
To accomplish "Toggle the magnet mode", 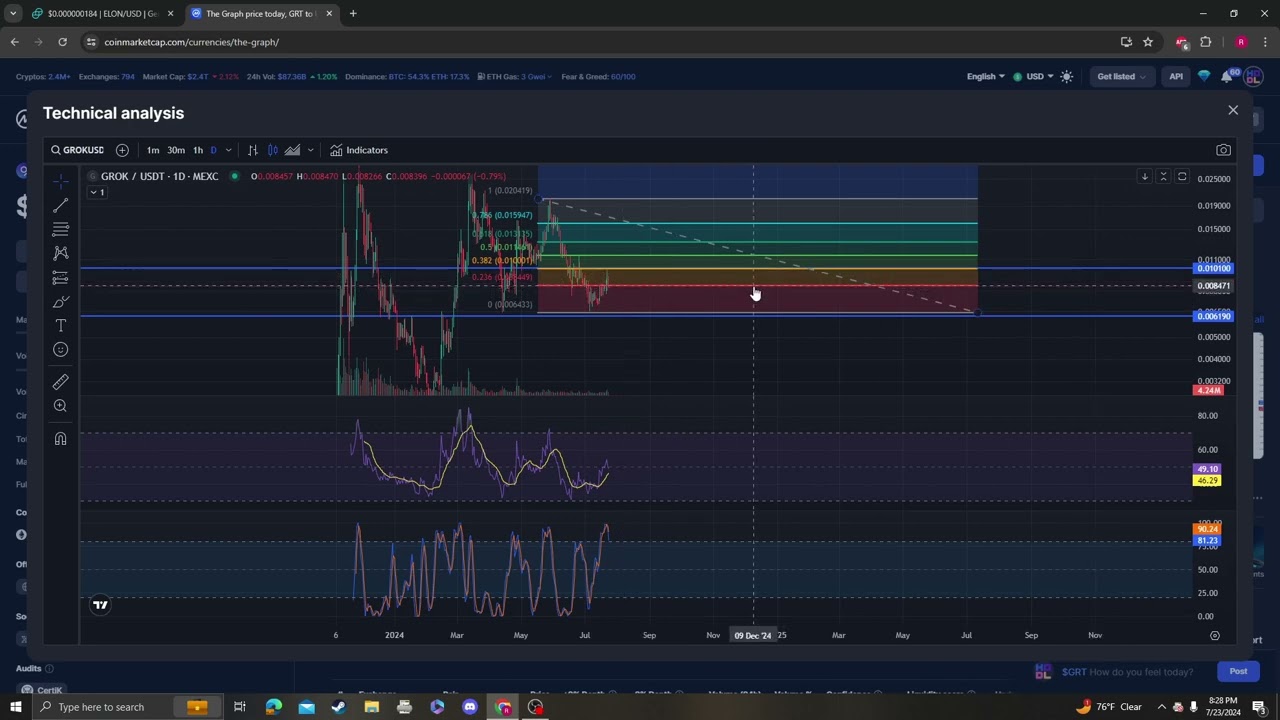I will pyautogui.click(x=60, y=439).
